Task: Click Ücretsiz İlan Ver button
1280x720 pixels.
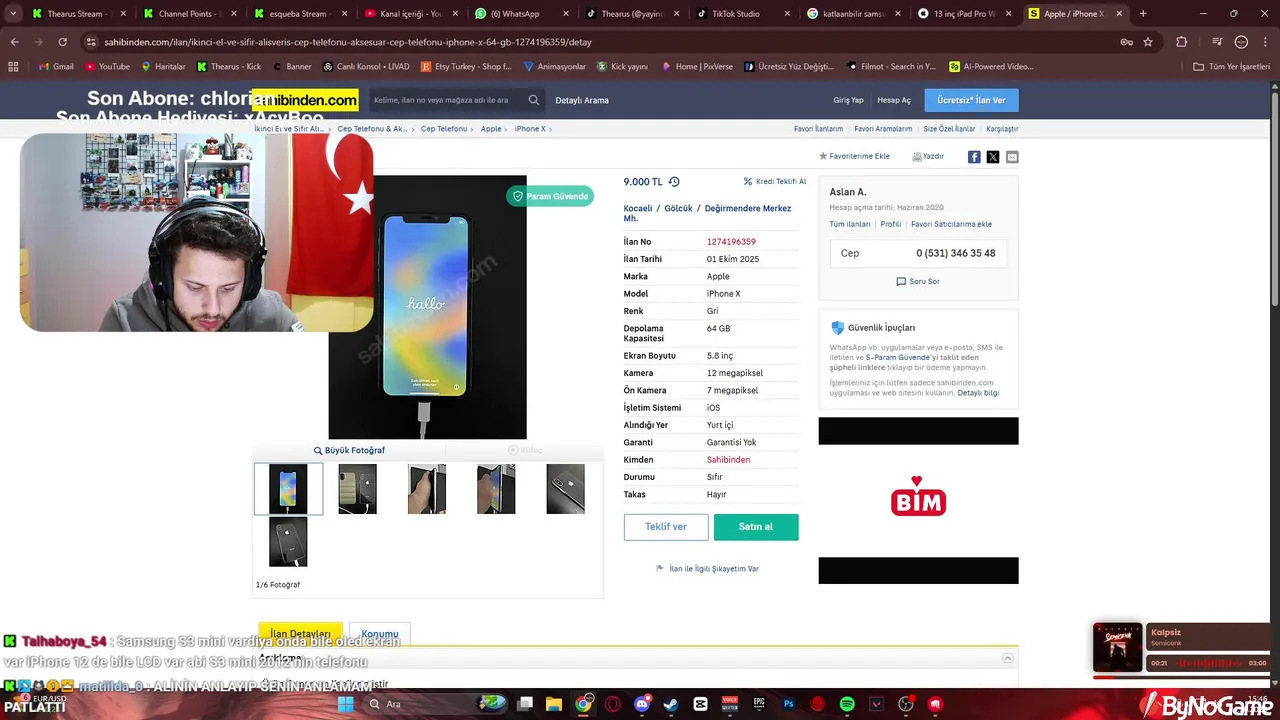Action: [x=971, y=100]
